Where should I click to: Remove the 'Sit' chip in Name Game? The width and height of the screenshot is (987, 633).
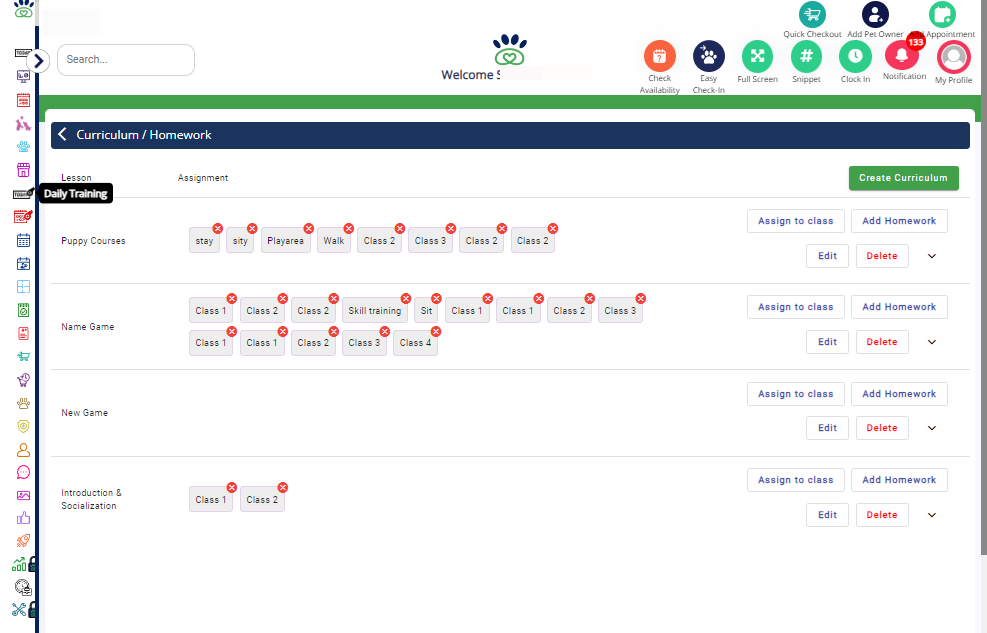(x=436, y=298)
